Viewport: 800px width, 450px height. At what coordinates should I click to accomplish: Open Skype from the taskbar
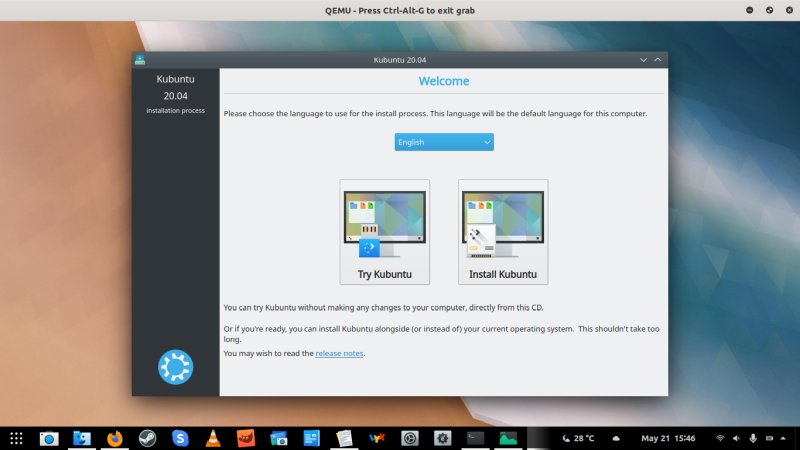pos(180,438)
